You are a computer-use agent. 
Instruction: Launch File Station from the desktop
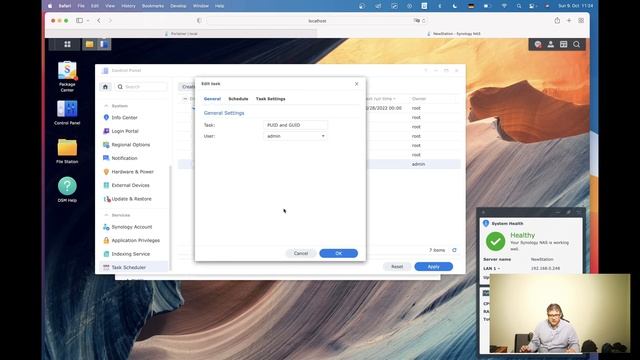67,151
